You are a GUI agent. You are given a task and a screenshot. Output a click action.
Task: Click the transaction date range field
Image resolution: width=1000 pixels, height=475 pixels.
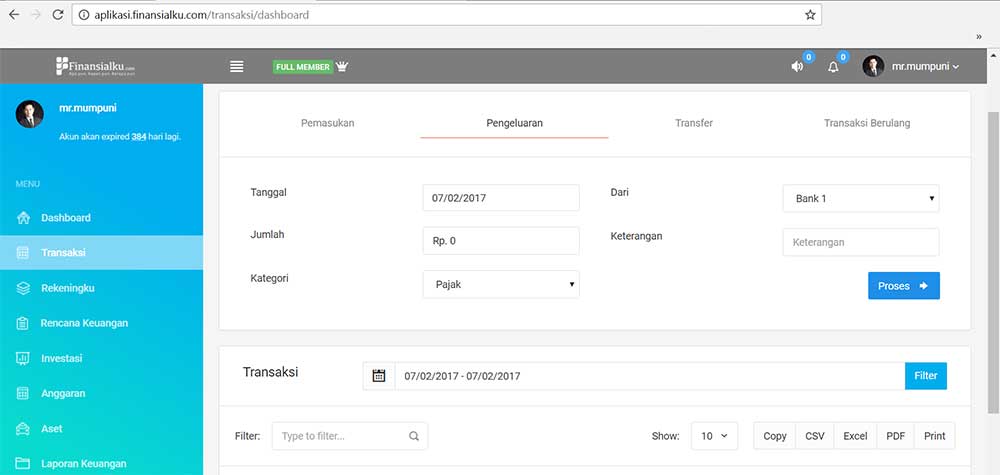(x=650, y=376)
